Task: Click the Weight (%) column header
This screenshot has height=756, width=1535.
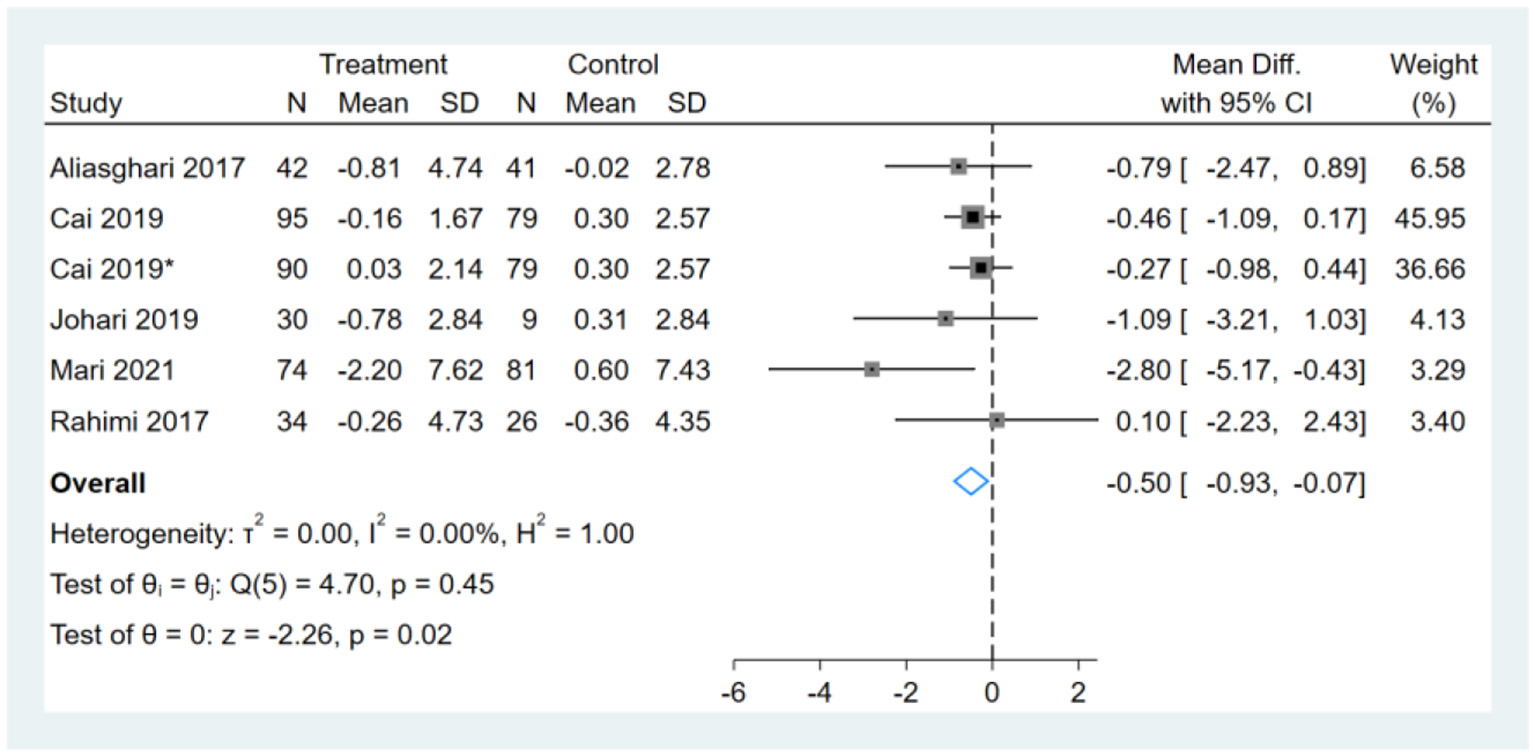Action: click(1433, 84)
